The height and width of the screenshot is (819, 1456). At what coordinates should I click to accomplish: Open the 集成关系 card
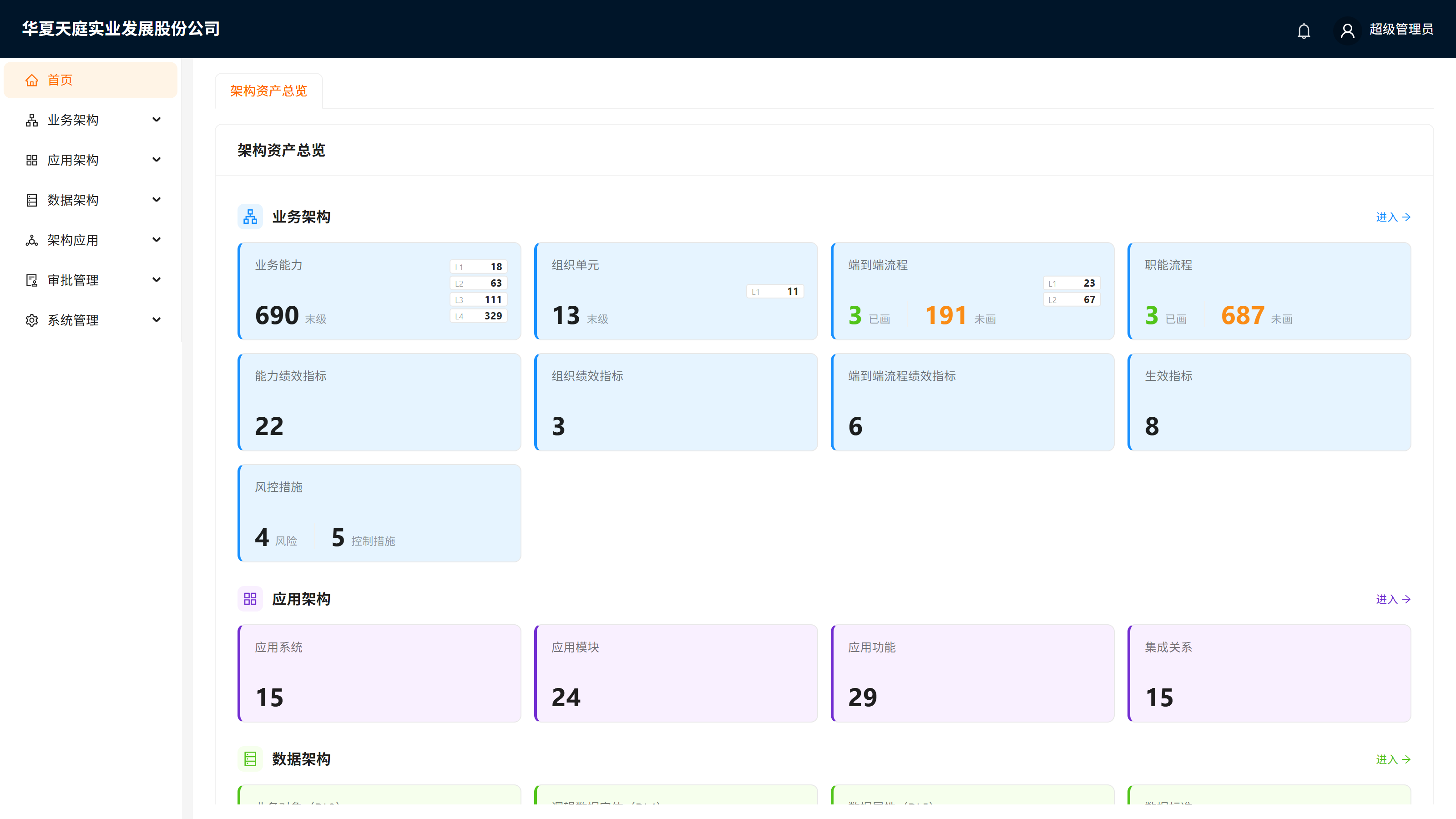coord(1269,673)
